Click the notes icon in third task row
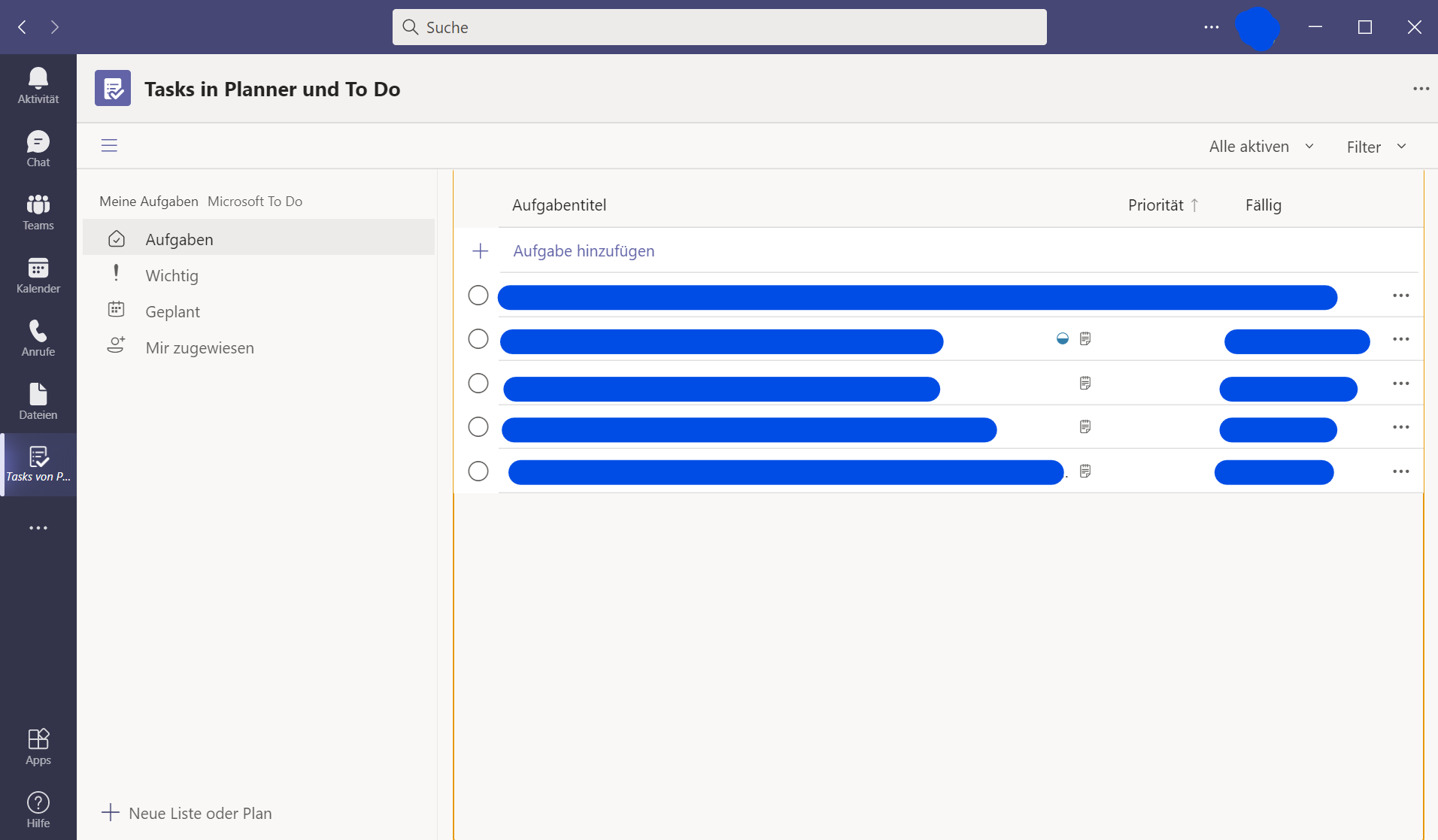Viewport: 1438px width, 840px height. (x=1085, y=383)
